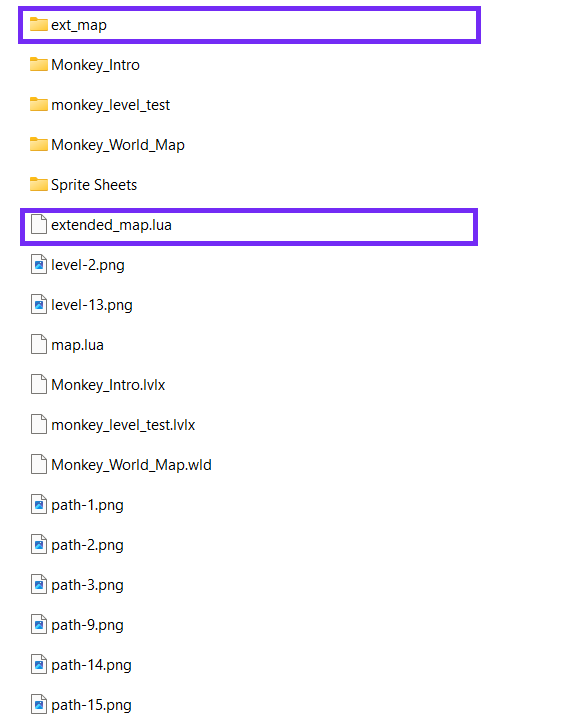This screenshot has height=714, width=563.
Task: Click the Monkey_Intro folder icon
Action: pyautogui.click(x=39, y=65)
